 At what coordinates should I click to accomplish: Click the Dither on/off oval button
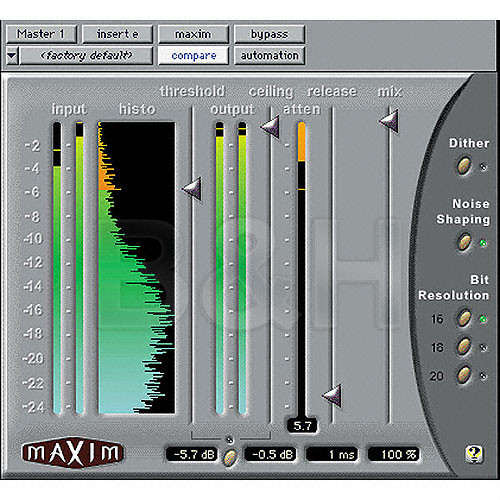pyautogui.click(x=464, y=166)
